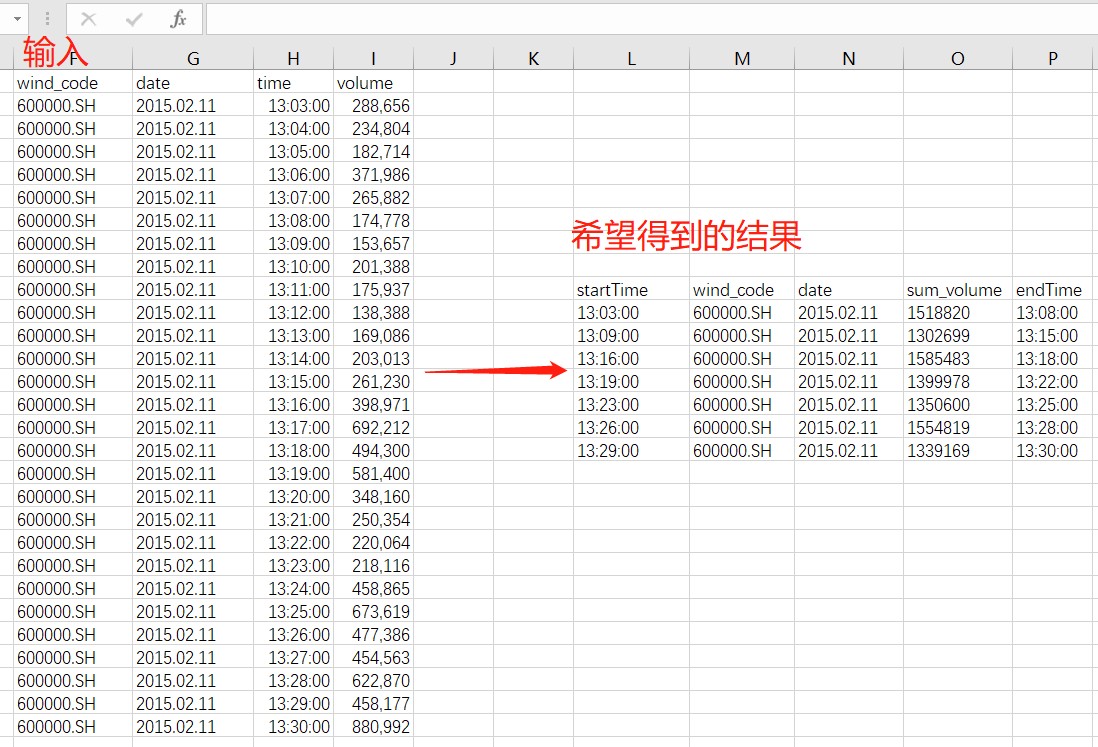The width and height of the screenshot is (1098, 747).
Task: Select column K header
Action: (x=533, y=59)
